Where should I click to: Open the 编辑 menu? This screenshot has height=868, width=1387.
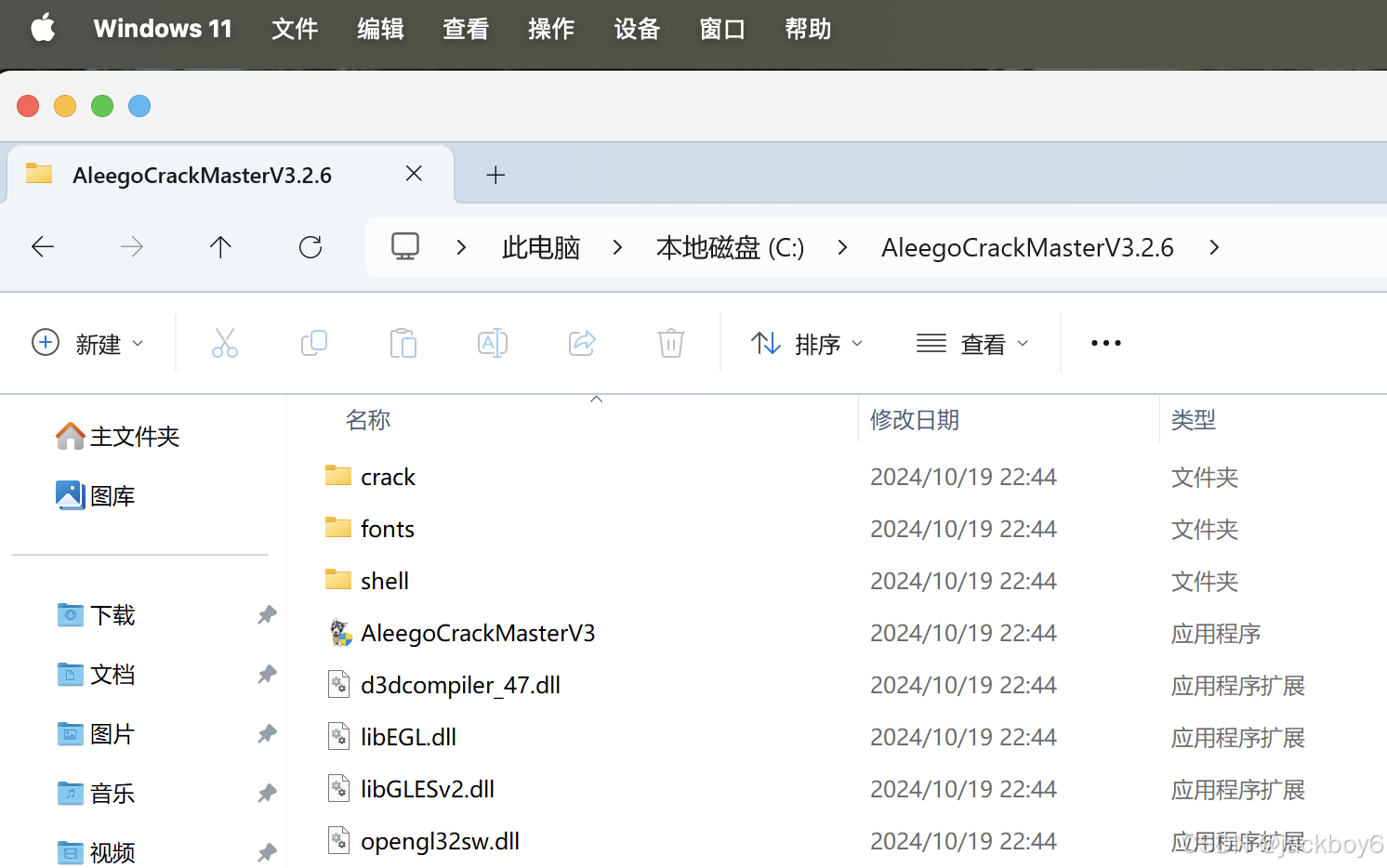[380, 29]
